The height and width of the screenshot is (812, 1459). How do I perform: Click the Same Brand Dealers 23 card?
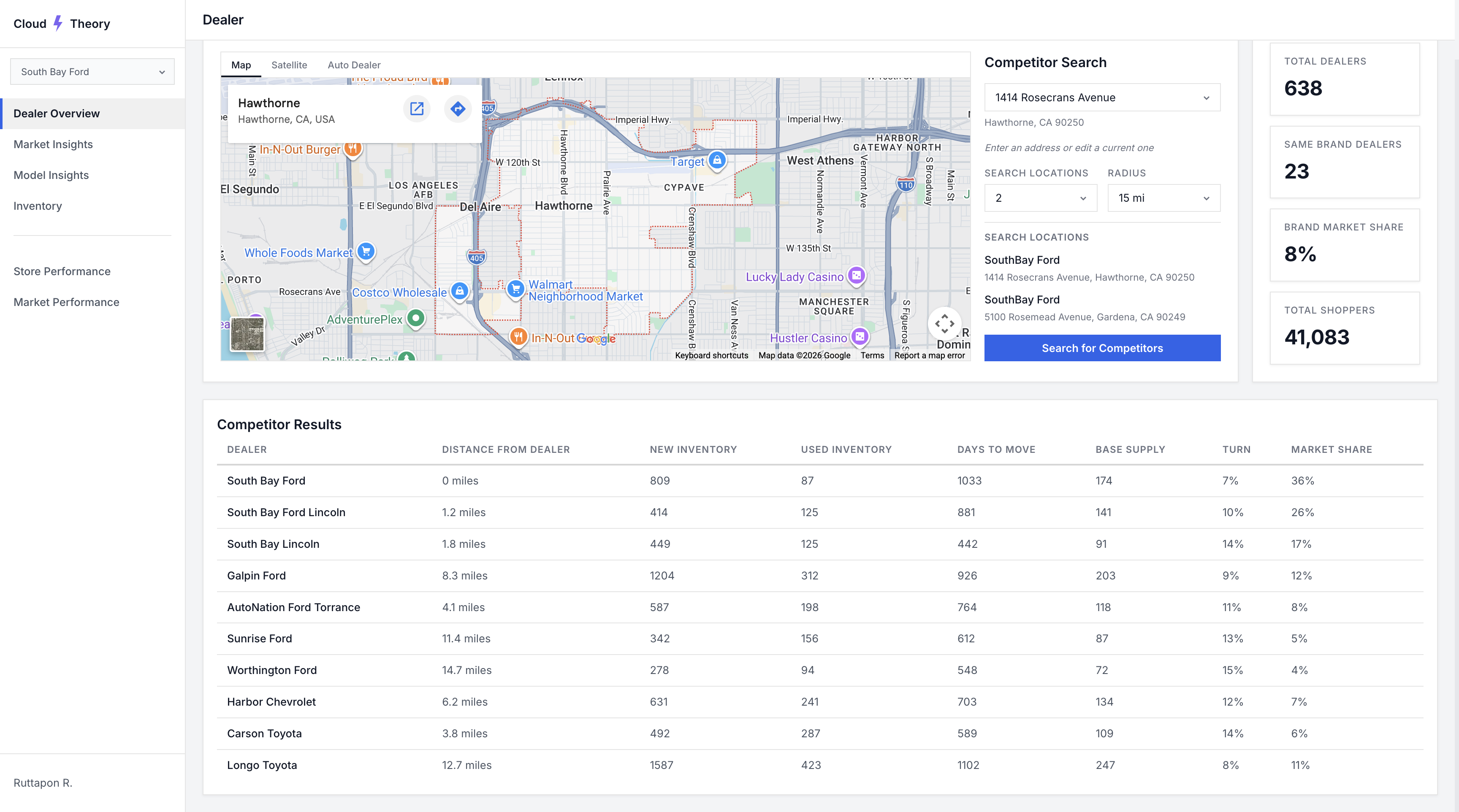[1345, 162]
